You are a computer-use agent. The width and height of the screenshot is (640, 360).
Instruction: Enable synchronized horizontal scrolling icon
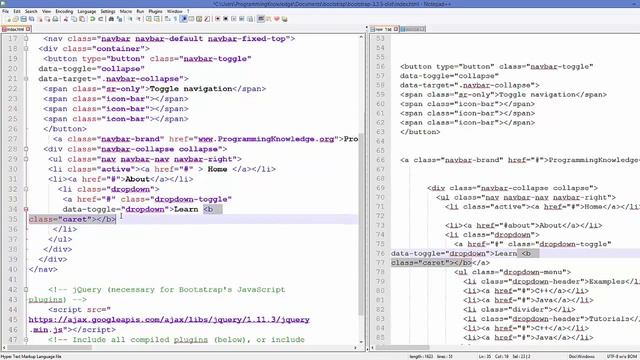point(156,19)
